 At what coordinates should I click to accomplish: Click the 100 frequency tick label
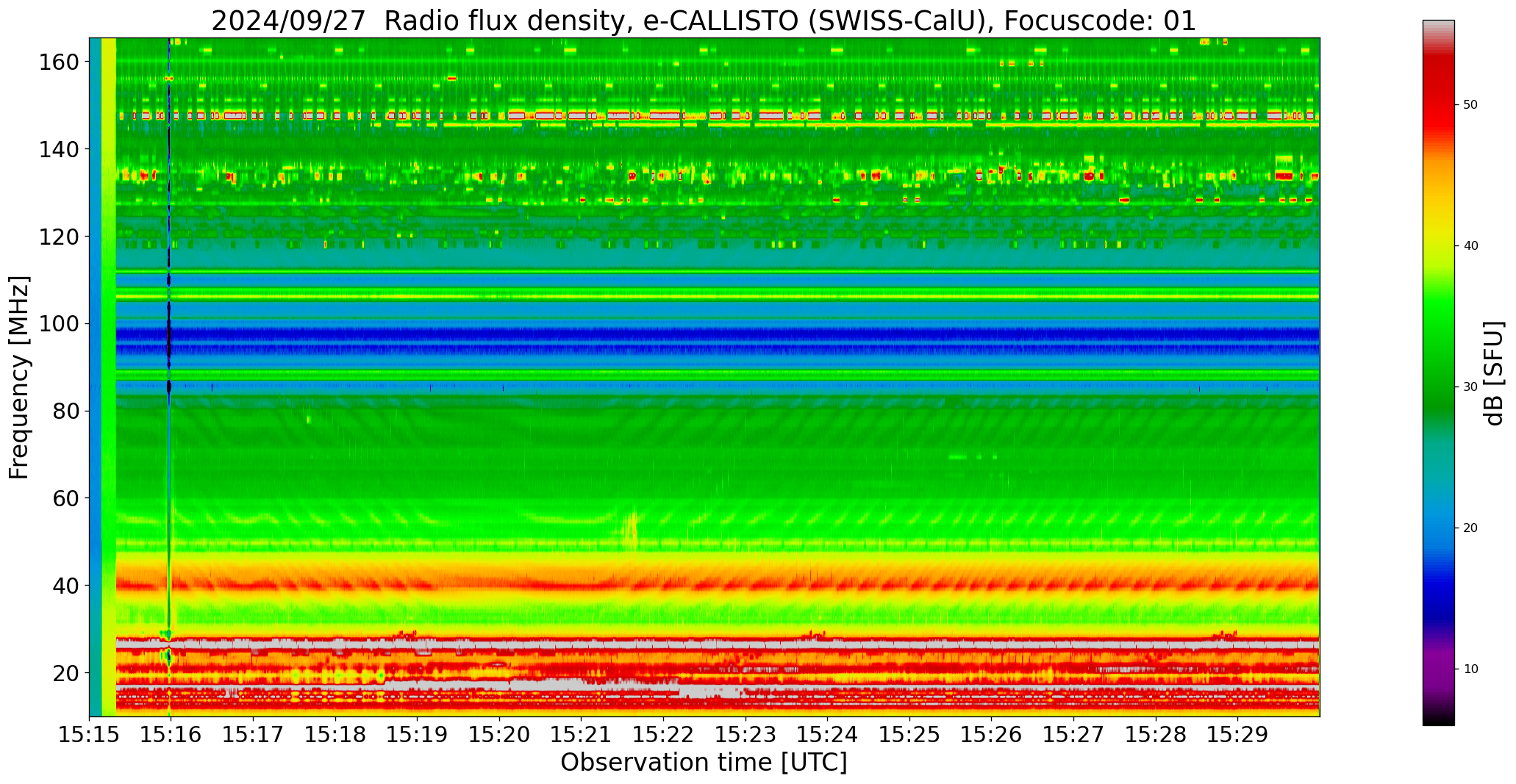click(58, 324)
